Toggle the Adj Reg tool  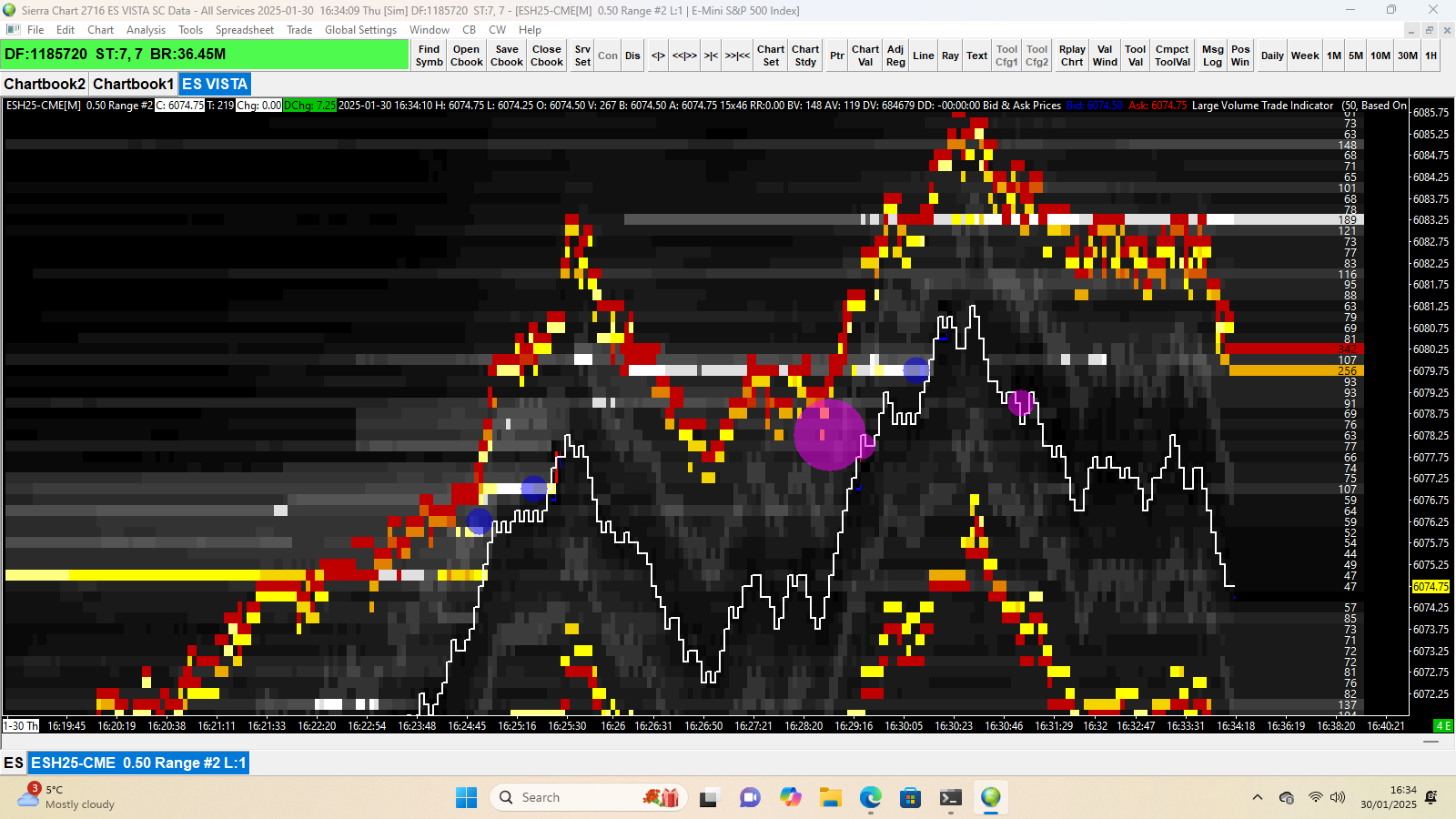(895, 56)
